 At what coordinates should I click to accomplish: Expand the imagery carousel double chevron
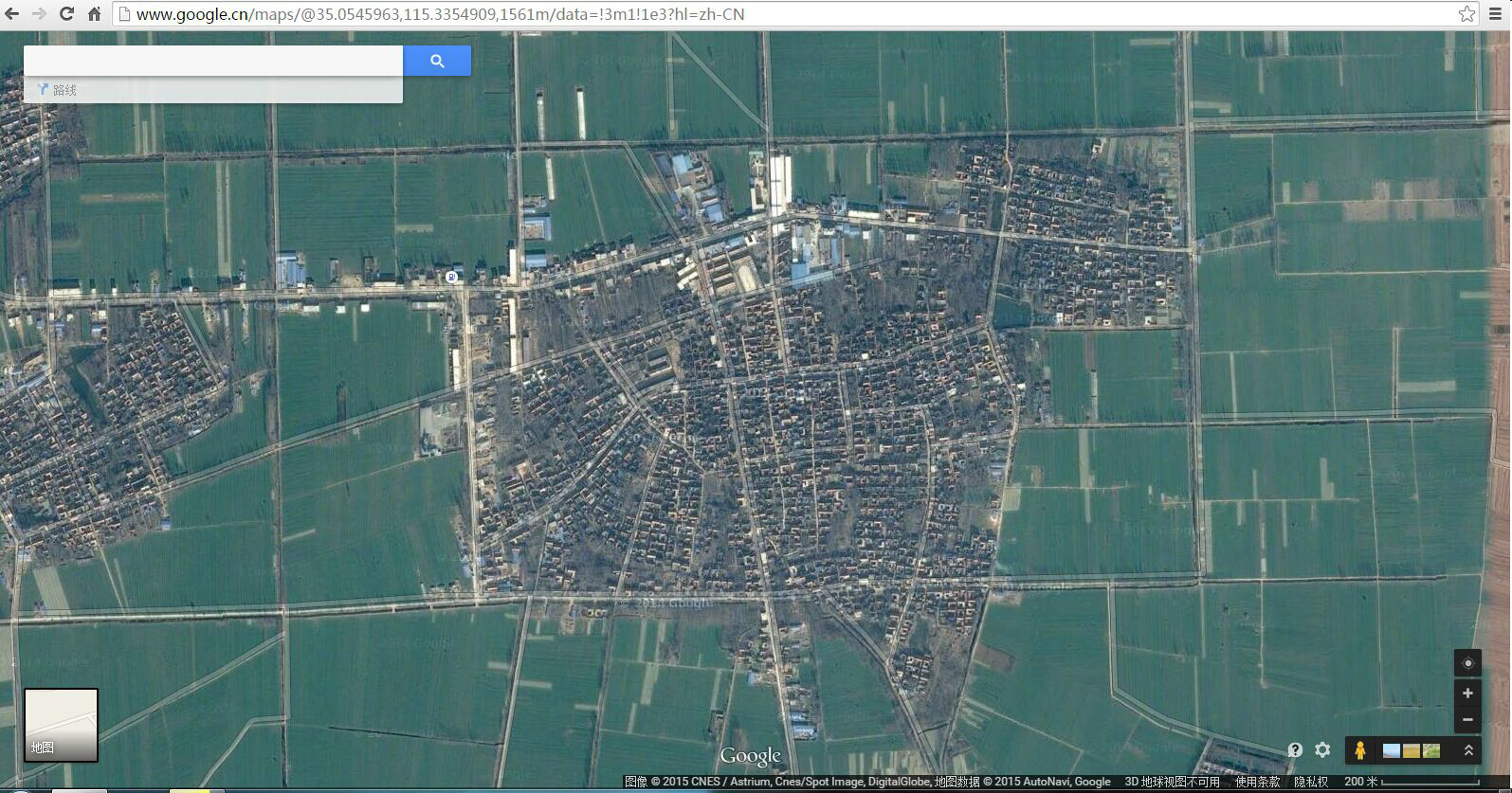(x=1468, y=750)
